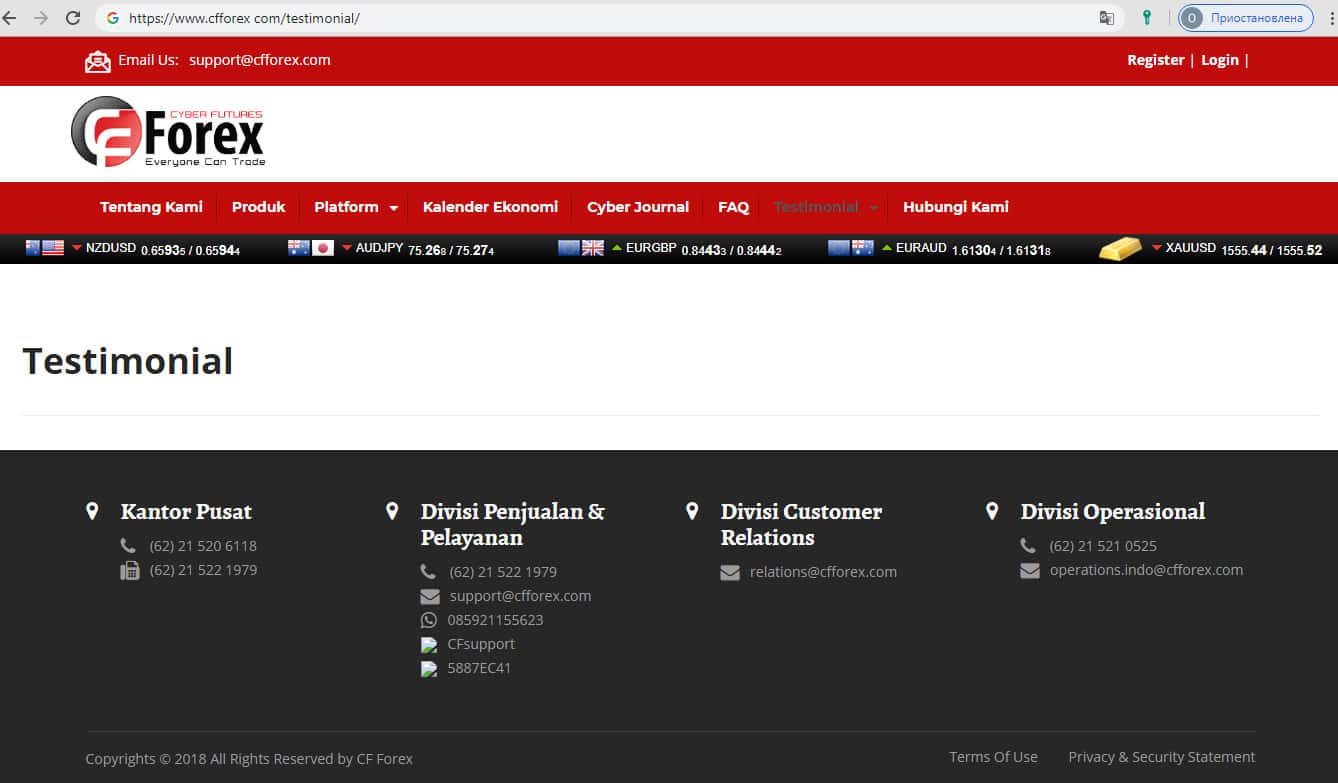1338x783 pixels.
Task: Click the CF Forex logo
Action: tap(168, 132)
